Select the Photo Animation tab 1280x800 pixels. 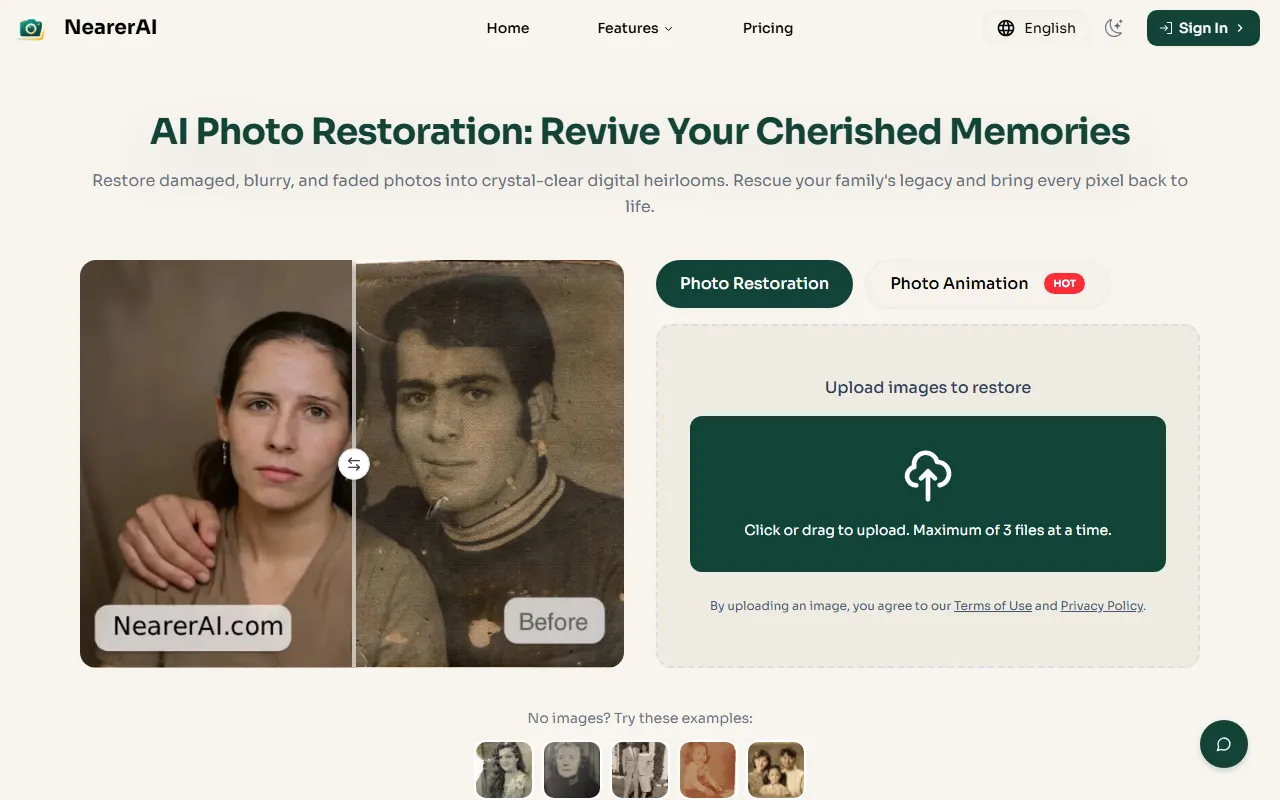point(959,284)
